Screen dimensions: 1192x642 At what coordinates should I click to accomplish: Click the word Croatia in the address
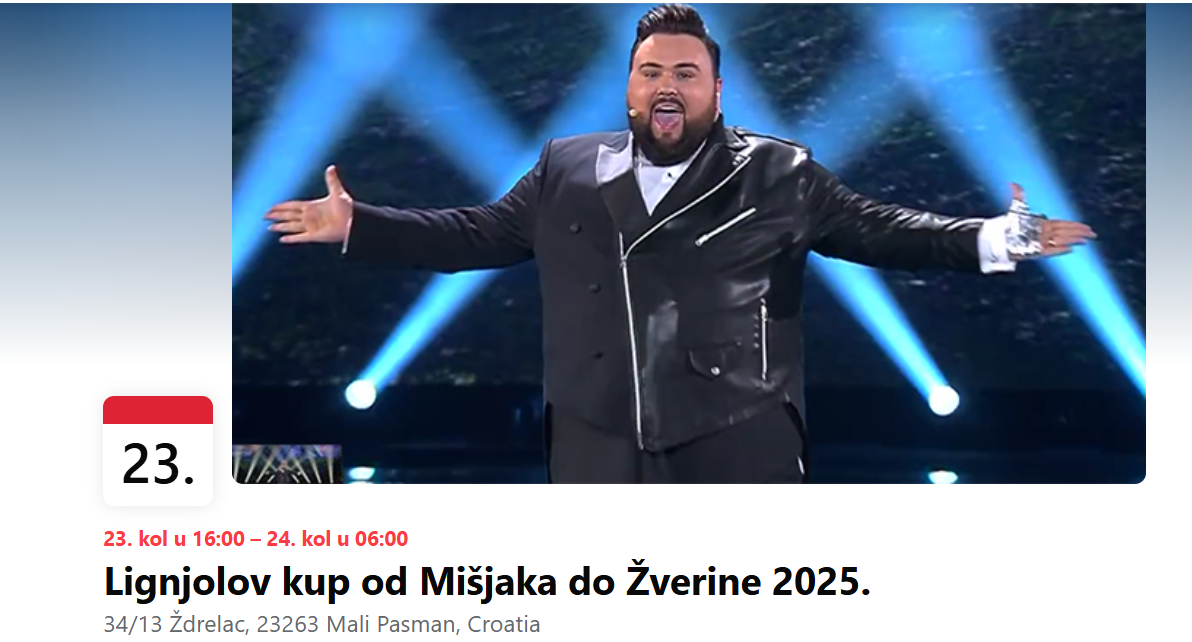pyautogui.click(x=503, y=624)
